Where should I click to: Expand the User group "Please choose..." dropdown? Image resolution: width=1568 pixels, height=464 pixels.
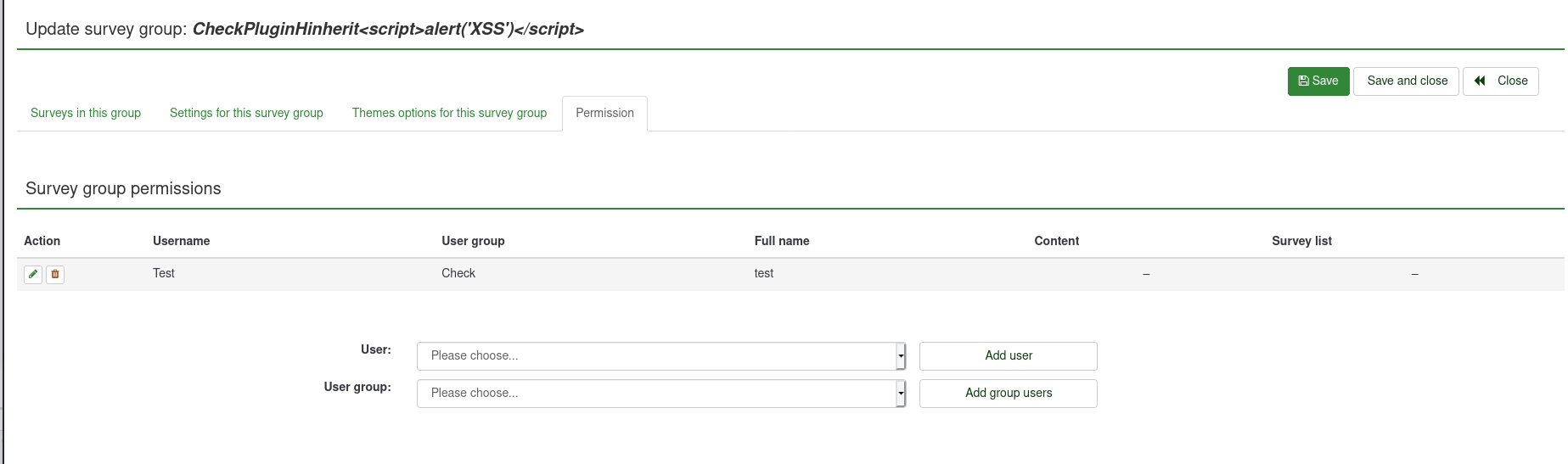pyautogui.click(x=660, y=394)
